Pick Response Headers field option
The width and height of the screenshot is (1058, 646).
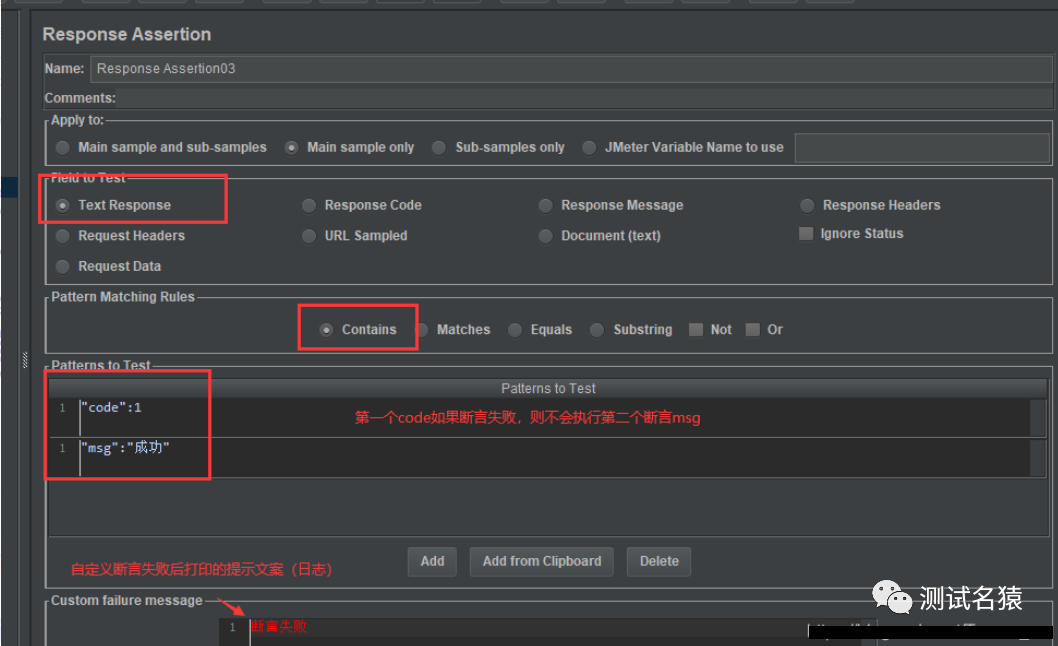[x=870, y=205]
